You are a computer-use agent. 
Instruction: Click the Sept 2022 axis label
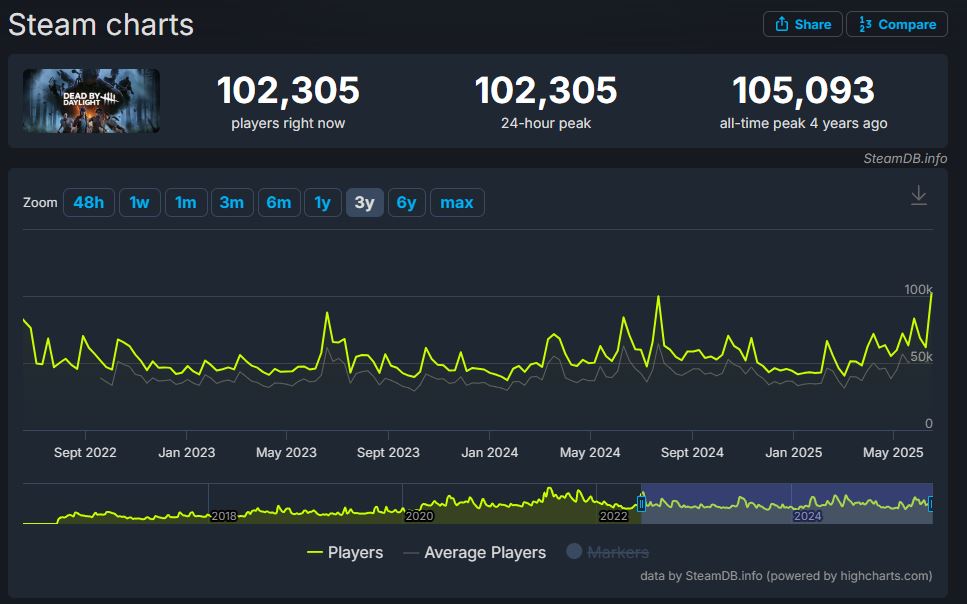pyautogui.click(x=85, y=452)
